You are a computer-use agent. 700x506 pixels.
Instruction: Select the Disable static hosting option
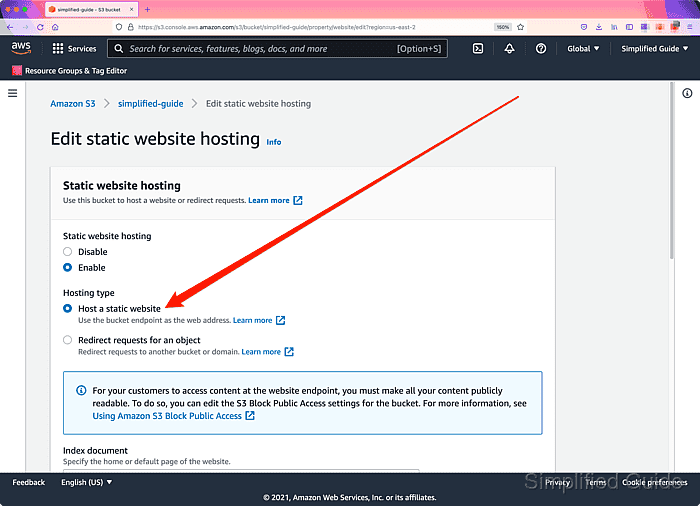(67, 251)
